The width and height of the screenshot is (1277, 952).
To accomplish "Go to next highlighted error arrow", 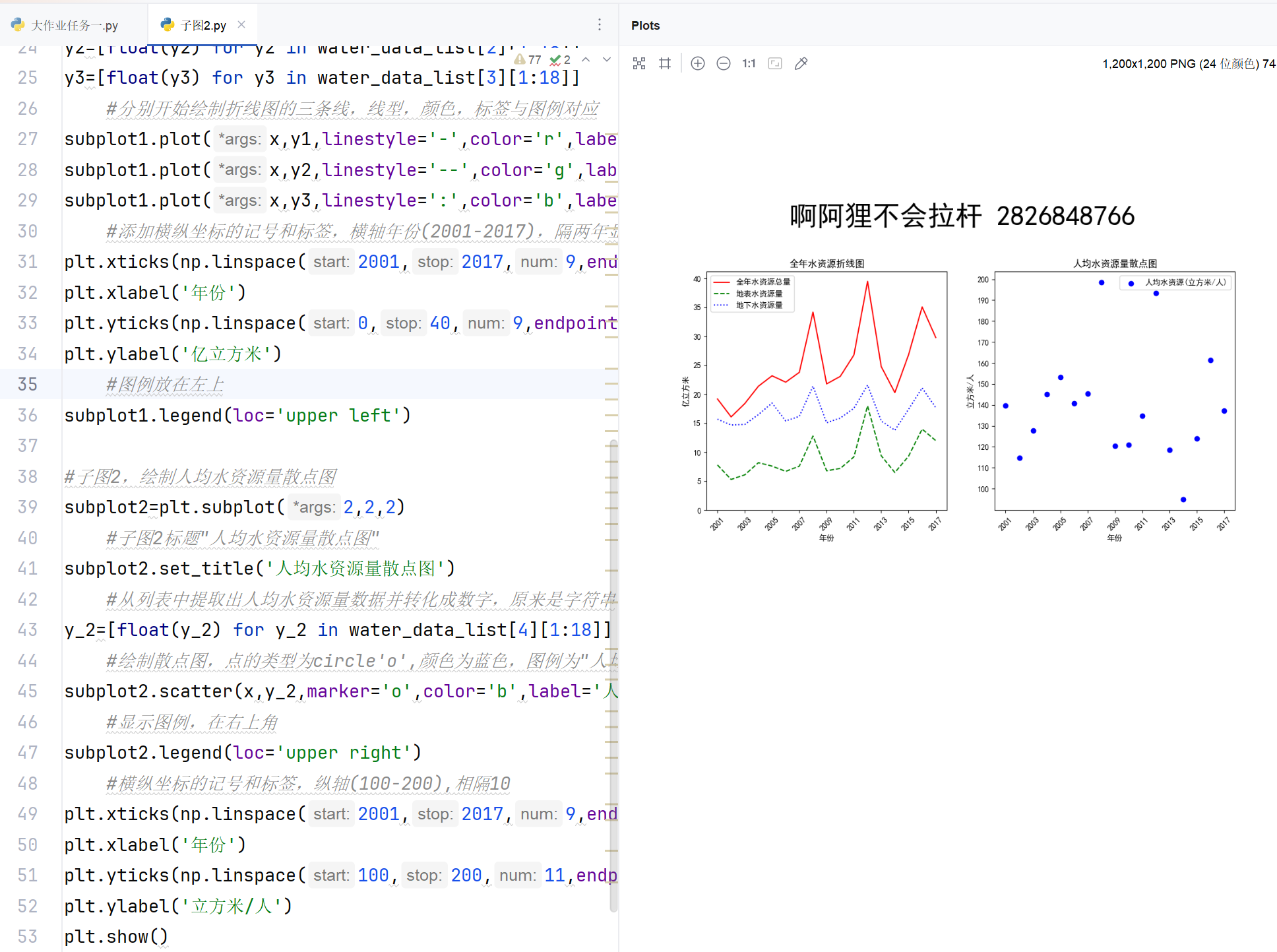I will click(607, 60).
